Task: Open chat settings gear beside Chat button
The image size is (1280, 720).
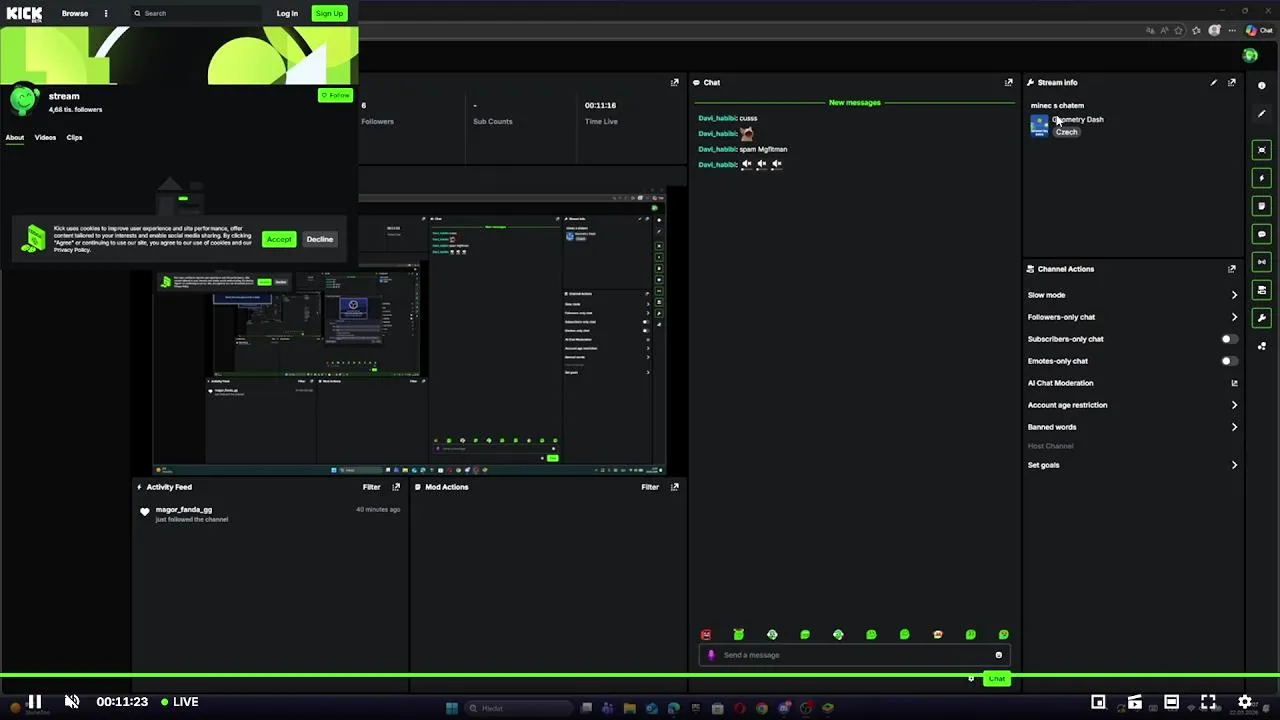Action: tap(971, 679)
